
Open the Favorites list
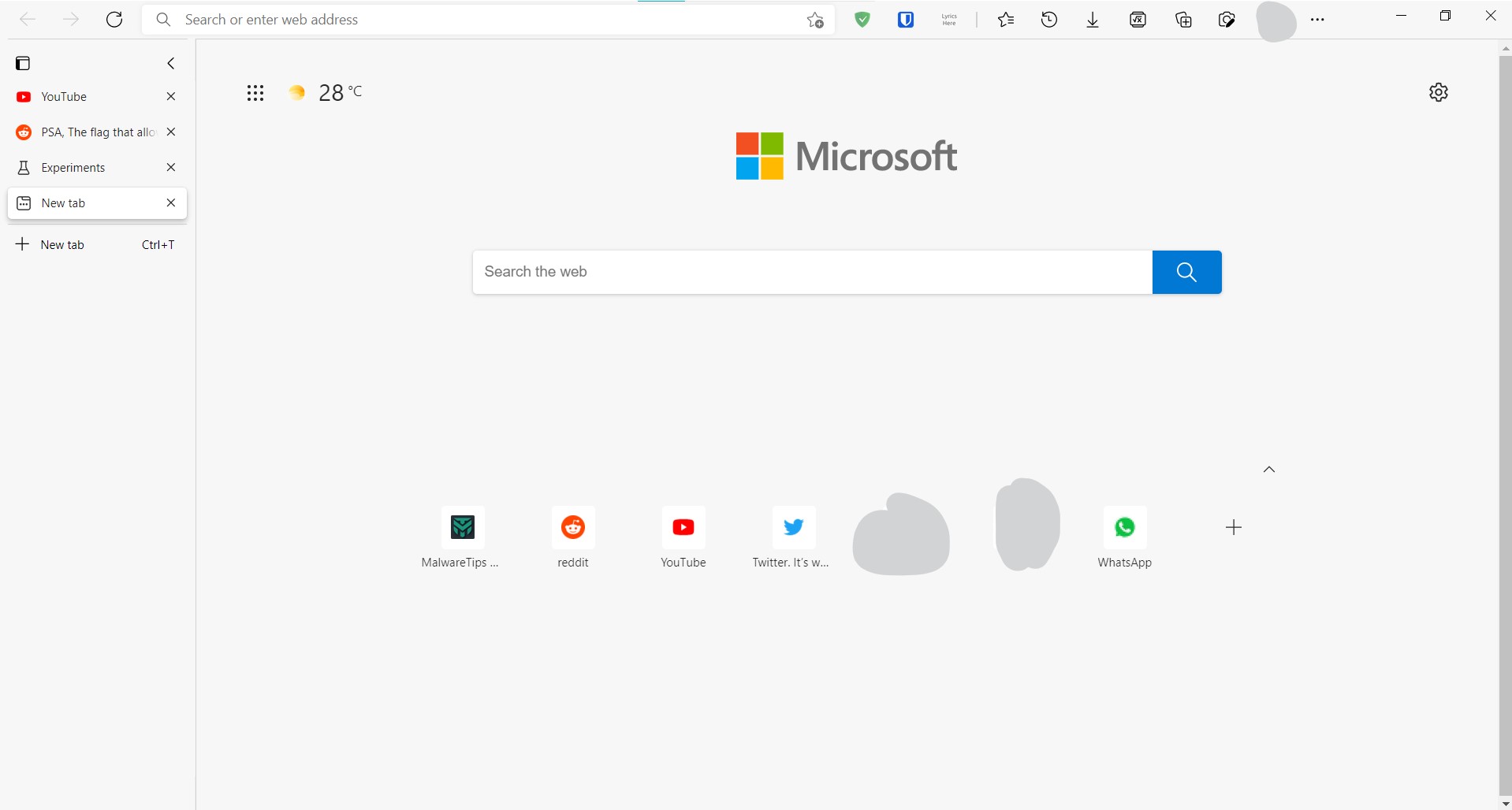coord(1006,20)
